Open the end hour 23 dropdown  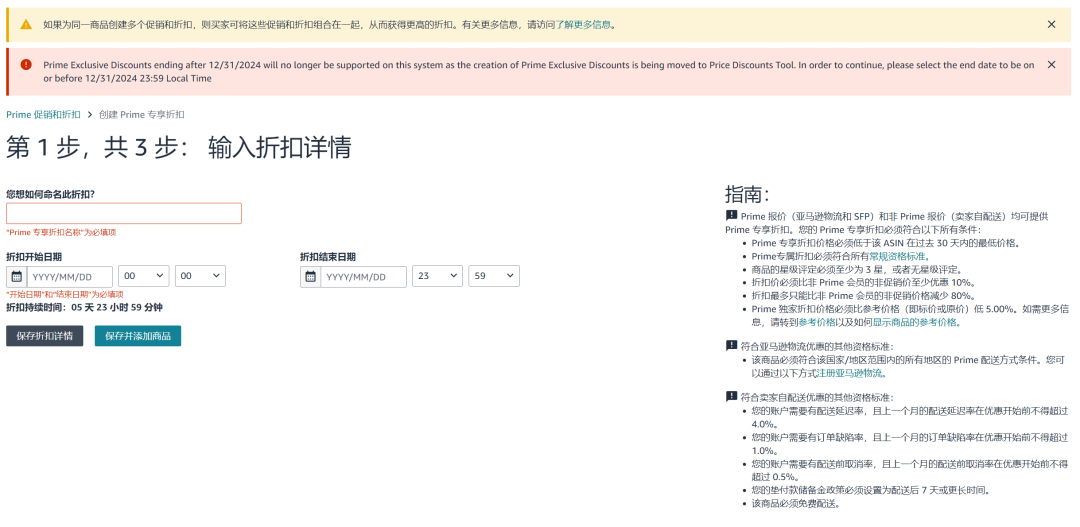437,276
